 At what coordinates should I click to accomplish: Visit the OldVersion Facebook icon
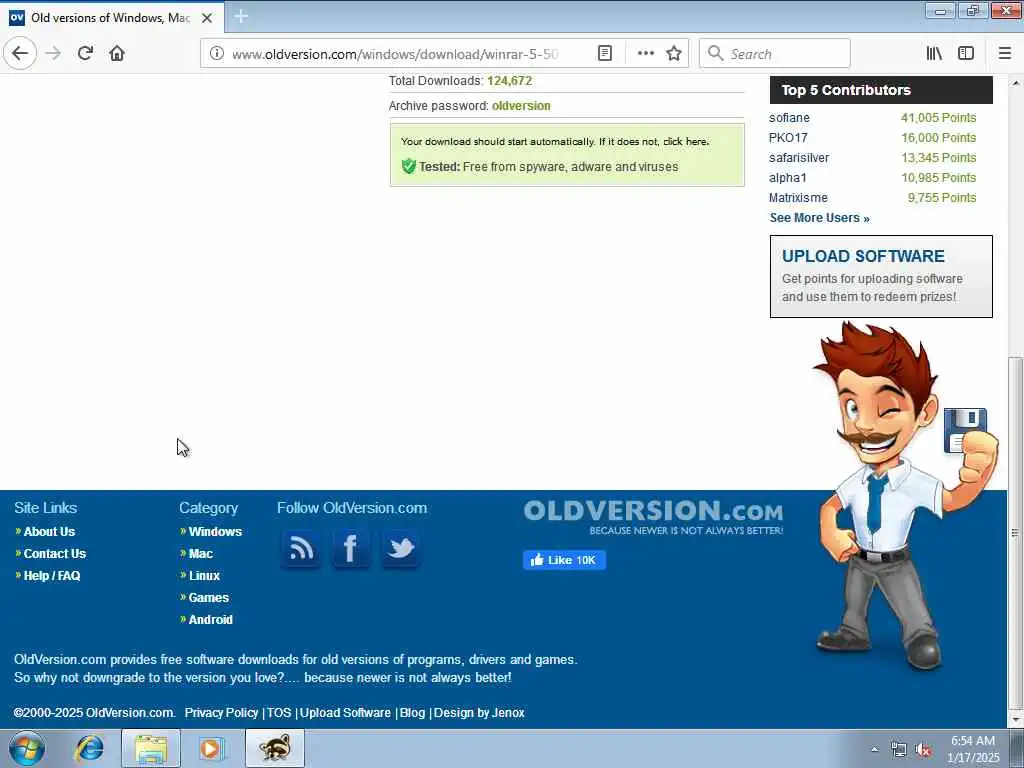351,548
